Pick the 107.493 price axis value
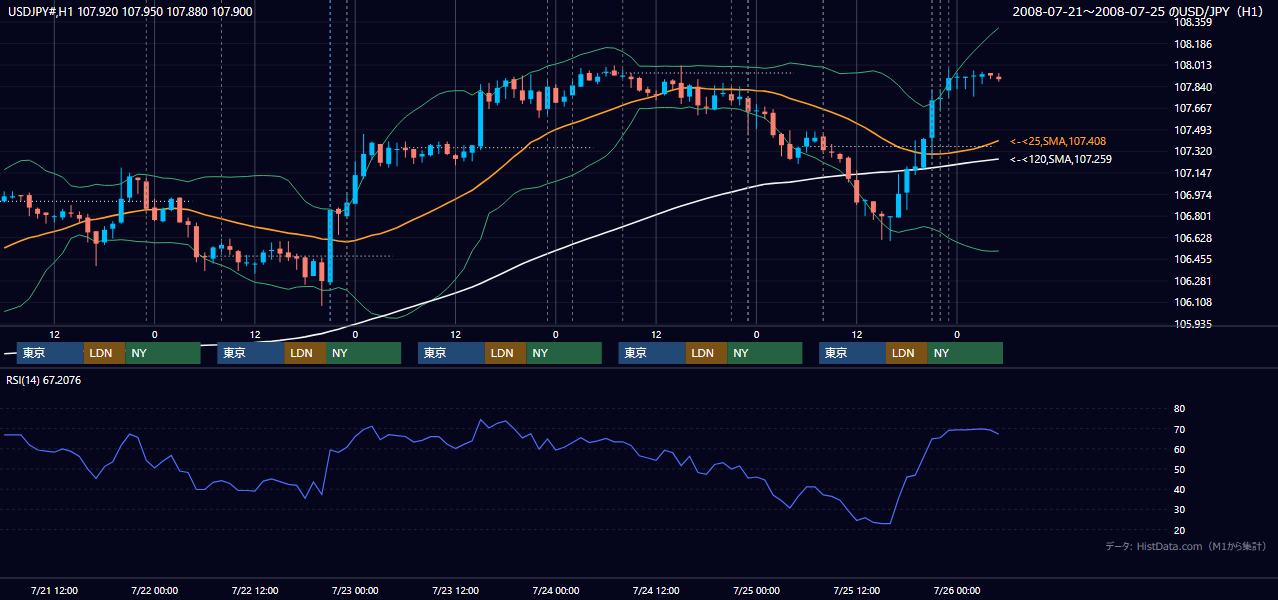 tap(1192, 130)
